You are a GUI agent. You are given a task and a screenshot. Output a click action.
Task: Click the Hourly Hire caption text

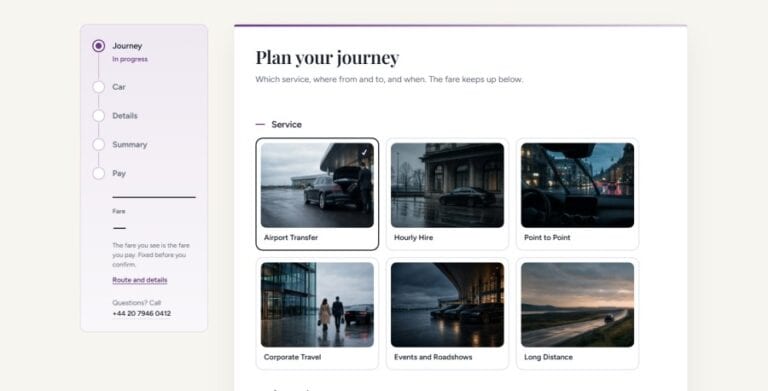413,238
